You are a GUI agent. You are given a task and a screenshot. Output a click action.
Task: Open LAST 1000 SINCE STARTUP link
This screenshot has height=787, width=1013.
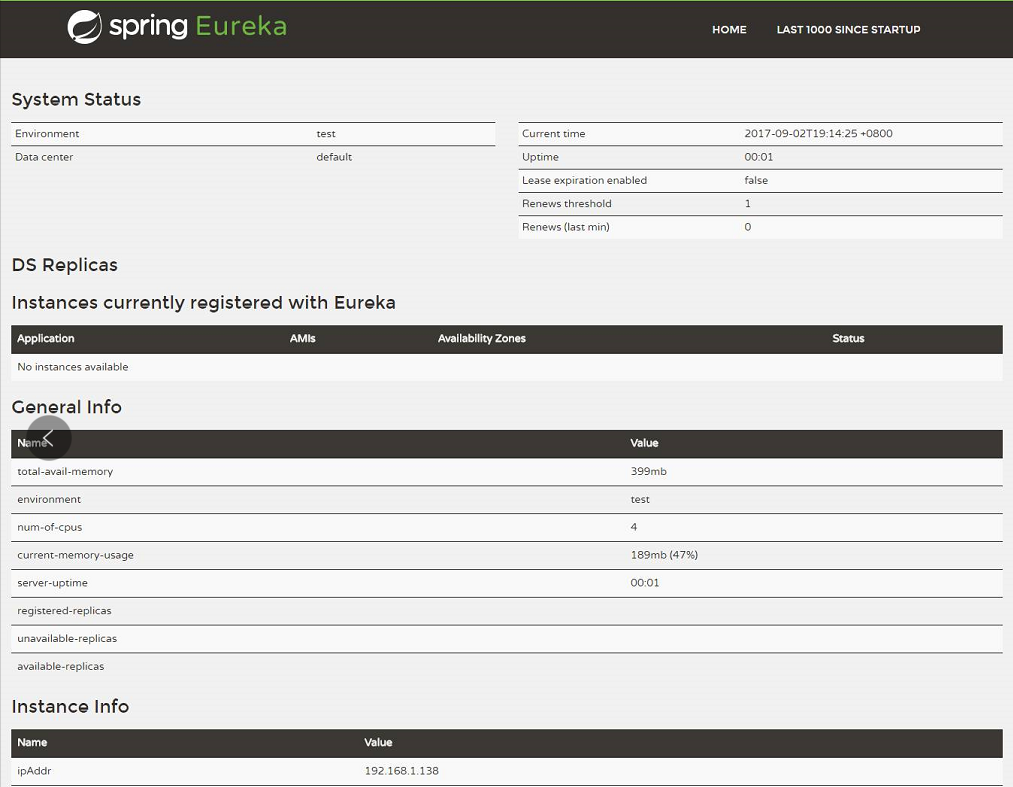[x=848, y=30]
